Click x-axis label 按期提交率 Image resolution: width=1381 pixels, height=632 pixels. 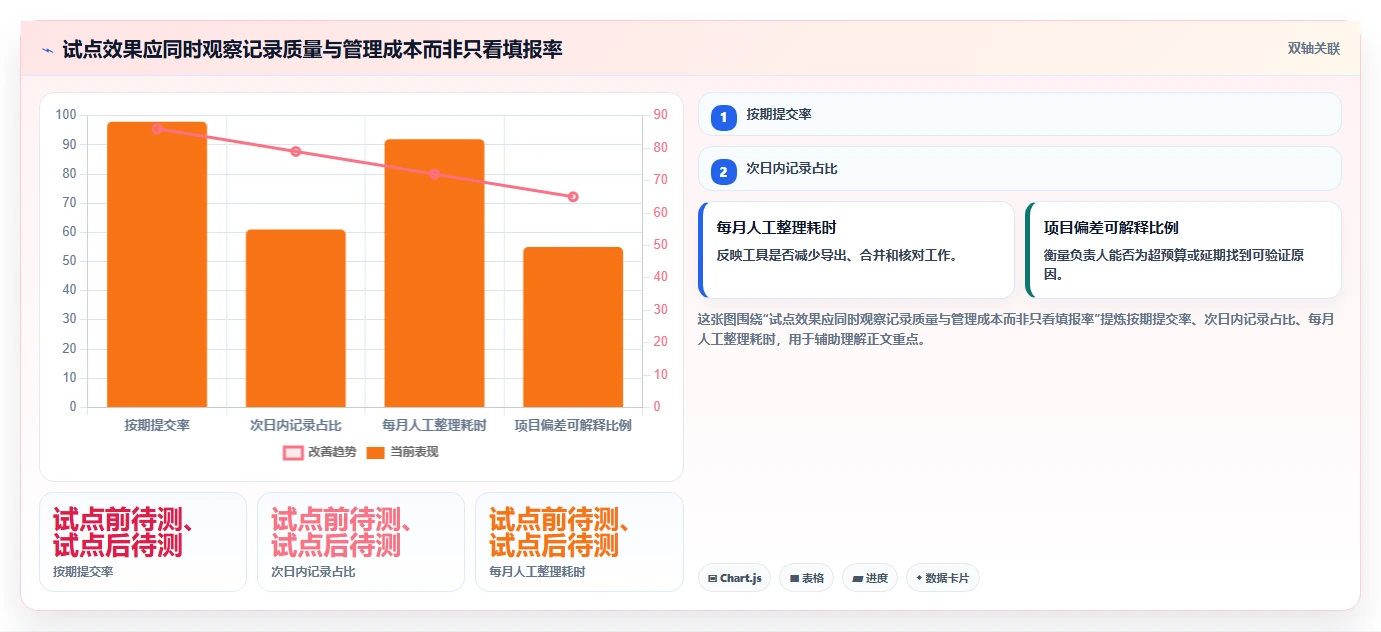pos(157,426)
